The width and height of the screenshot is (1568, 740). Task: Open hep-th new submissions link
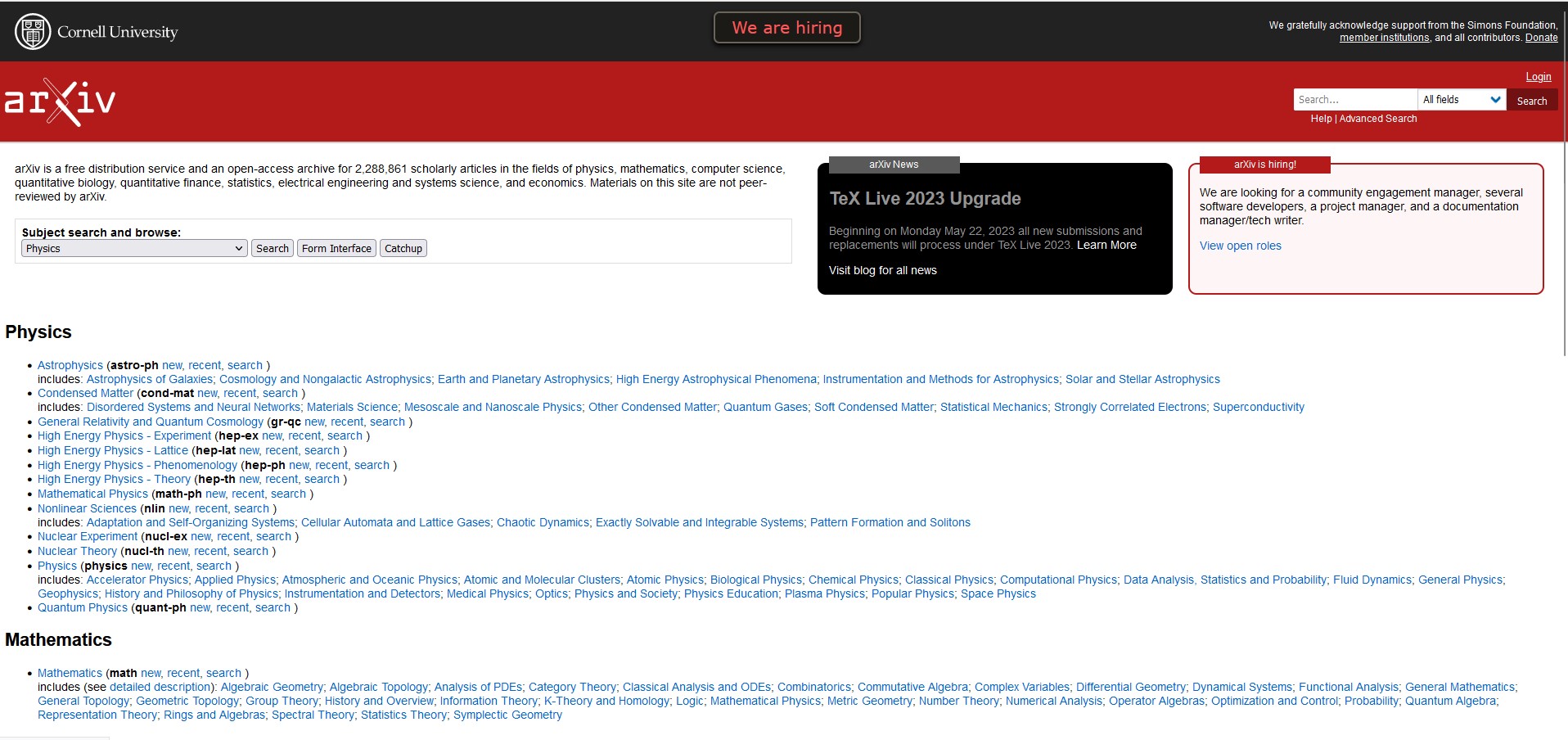coord(249,480)
